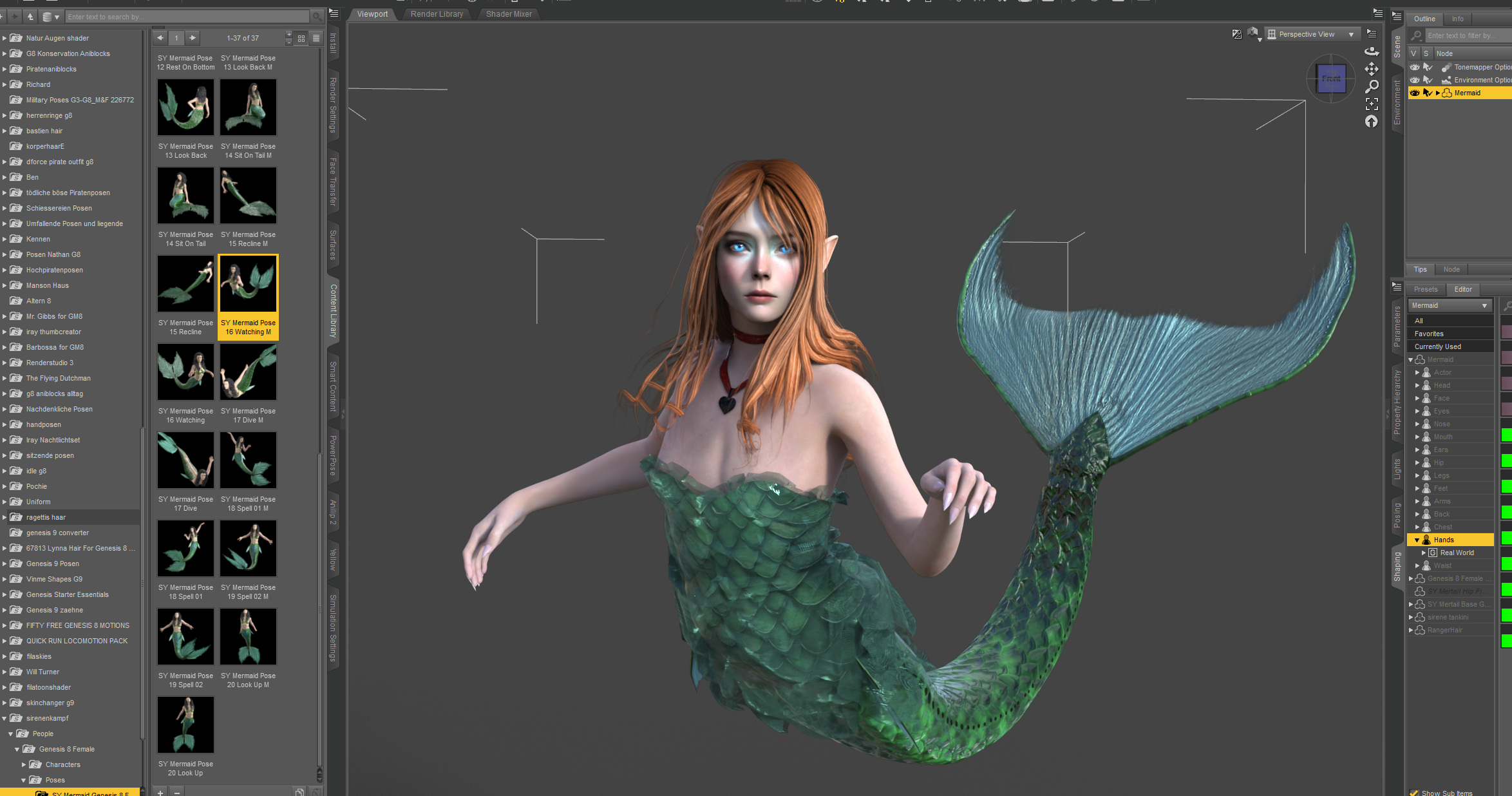Open the Shader Mixer tab
1512x796 pixels.
[509, 14]
